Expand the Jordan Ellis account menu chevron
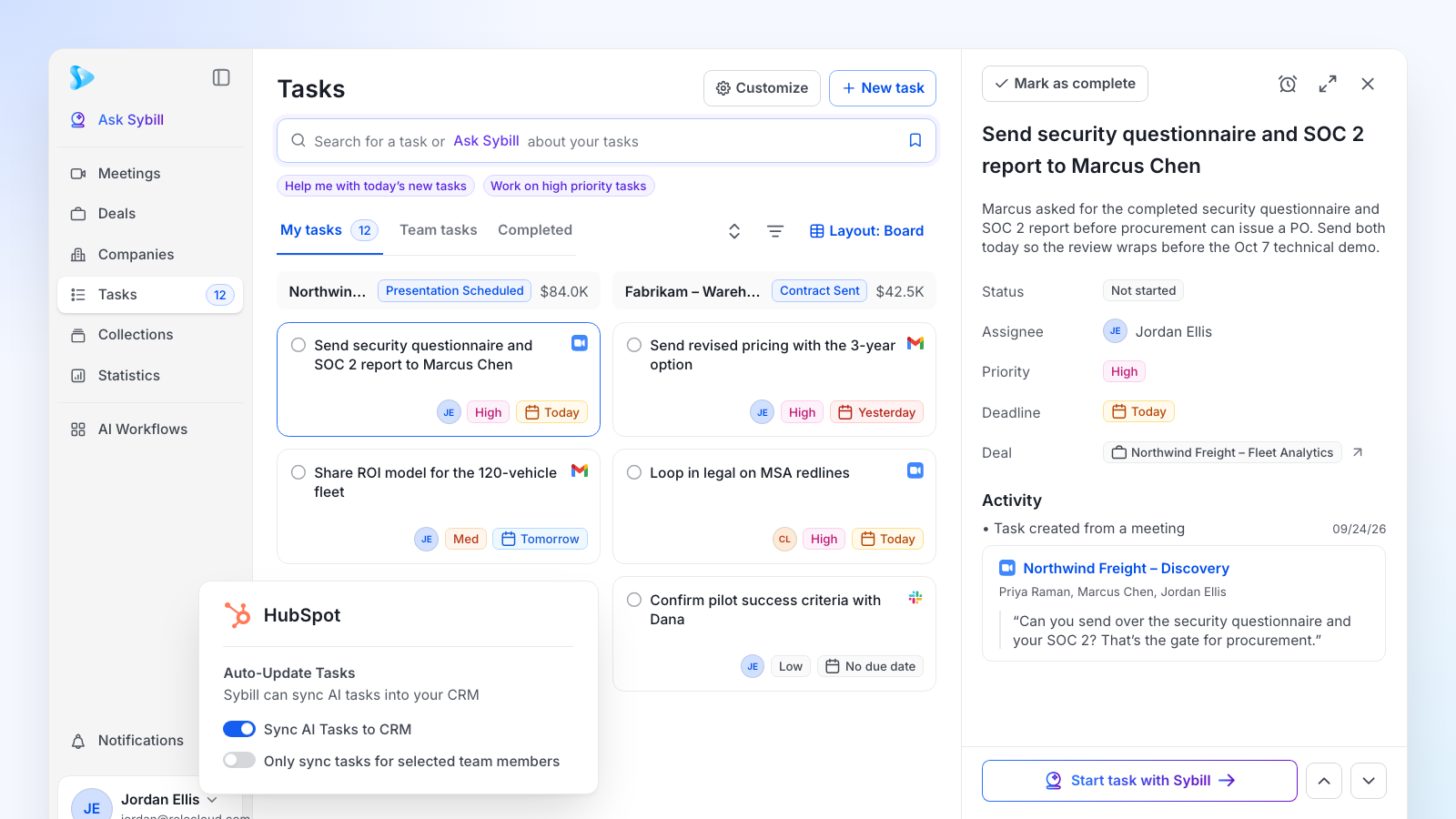This screenshot has width=1456, height=819. 212,800
